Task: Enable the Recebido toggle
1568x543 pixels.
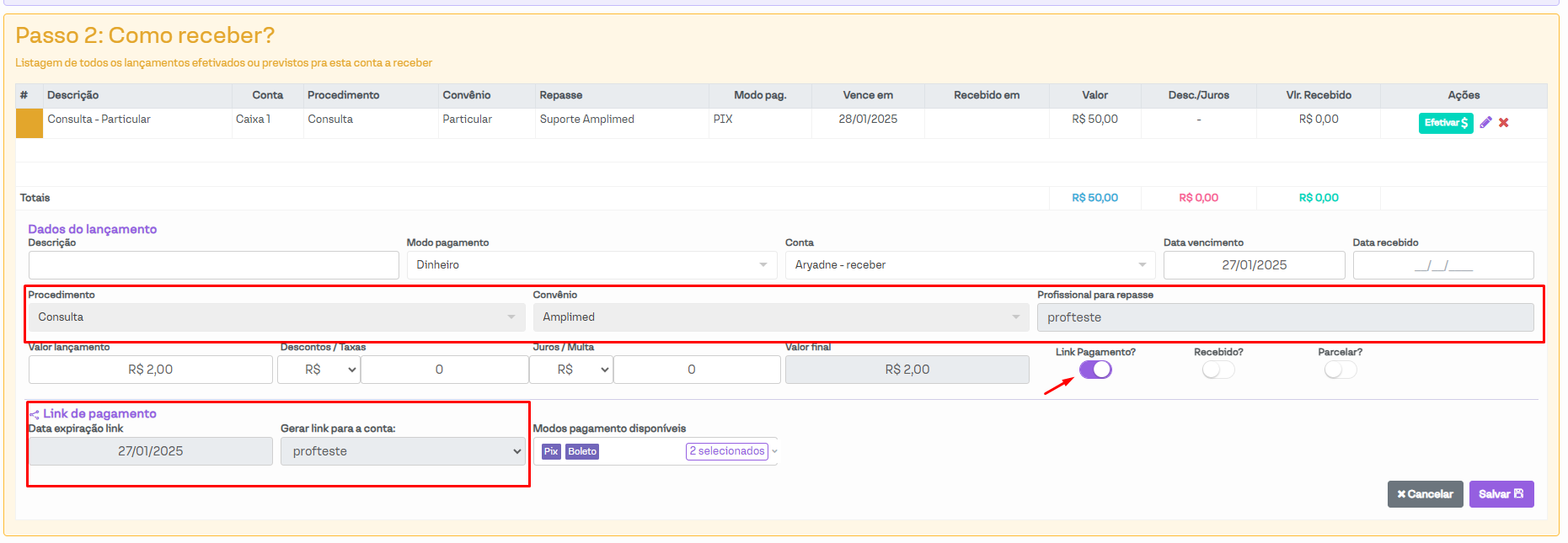Action: click(1218, 370)
